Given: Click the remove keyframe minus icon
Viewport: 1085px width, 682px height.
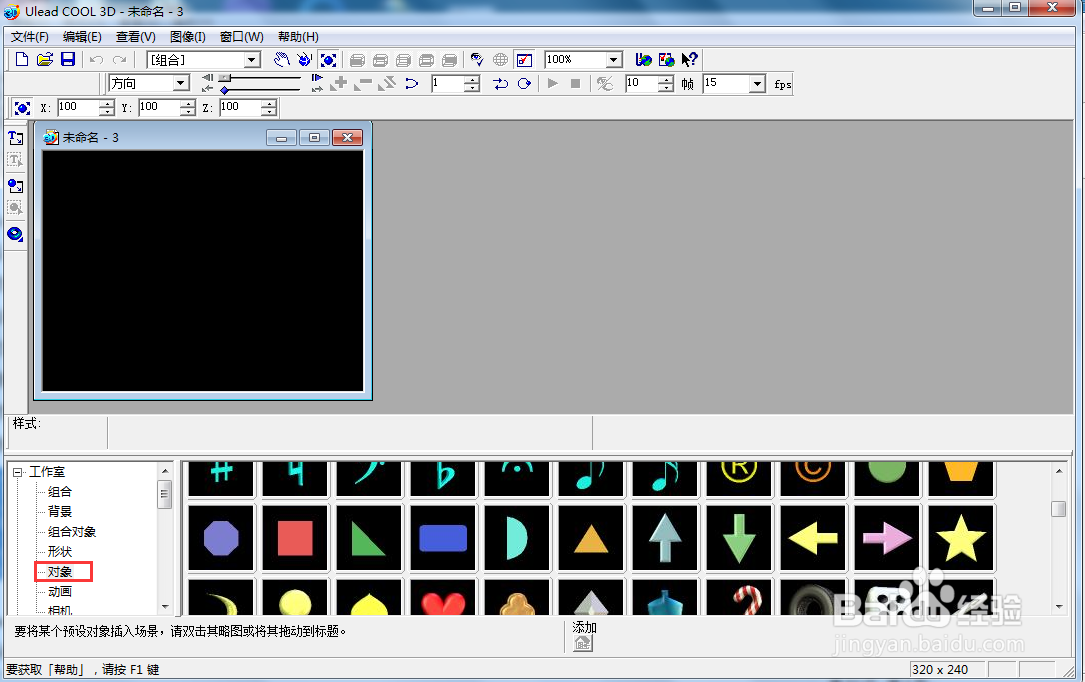Looking at the screenshot, I should click(363, 84).
